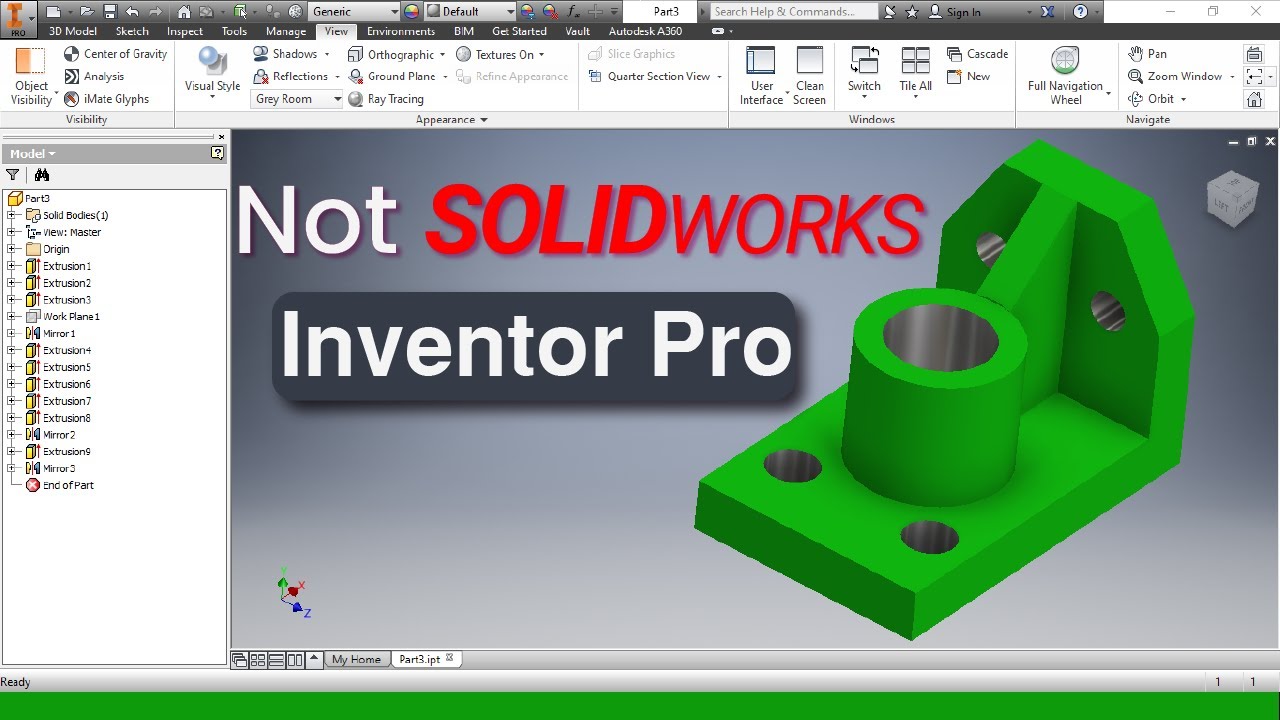Switch to the Sketch tab
The image size is (1280, 720).
coord(132,31)
